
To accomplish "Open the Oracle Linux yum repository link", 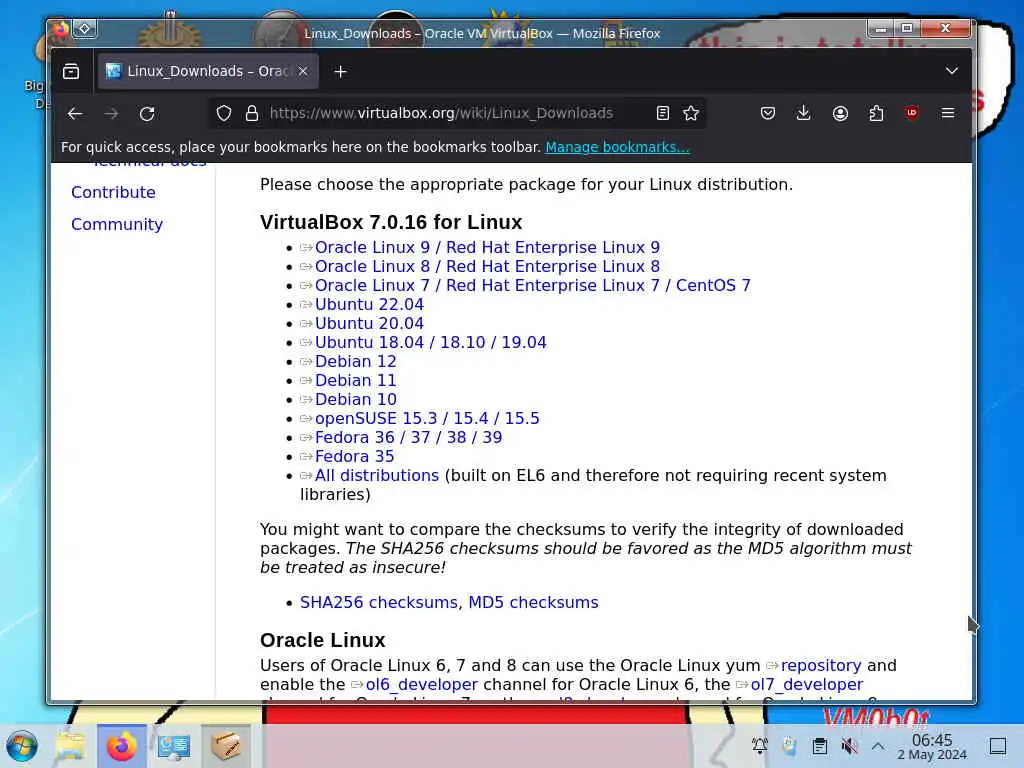I will [x=821, y=665].
